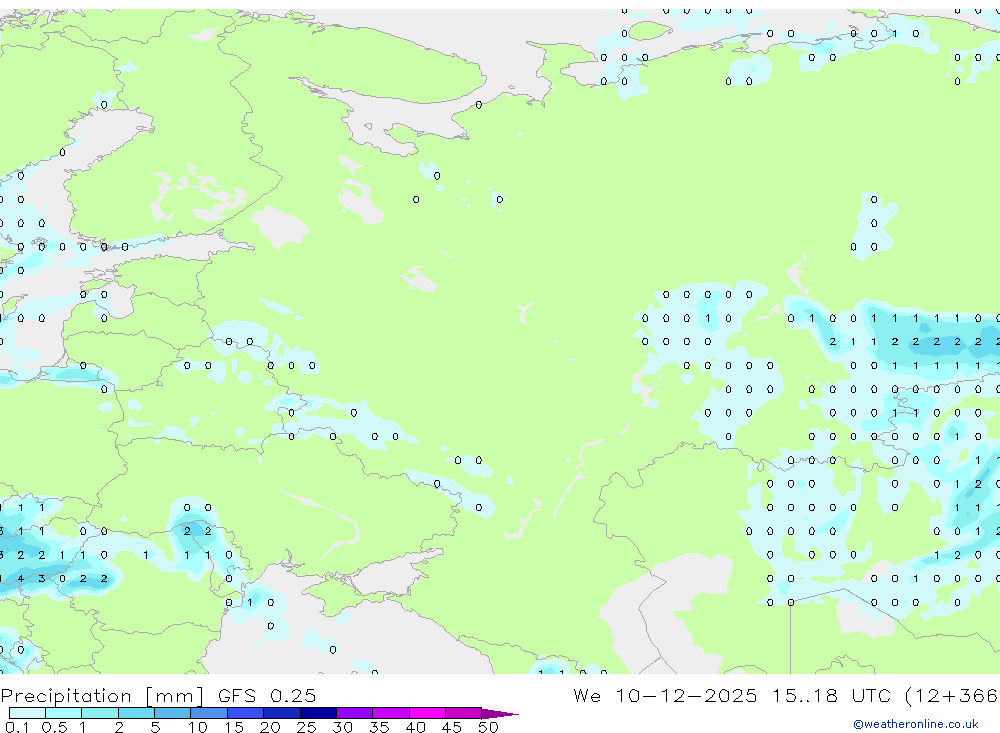Click the legend label '45'
Viewport: 1000px width, 733px height.
click(x=452, y=727)
